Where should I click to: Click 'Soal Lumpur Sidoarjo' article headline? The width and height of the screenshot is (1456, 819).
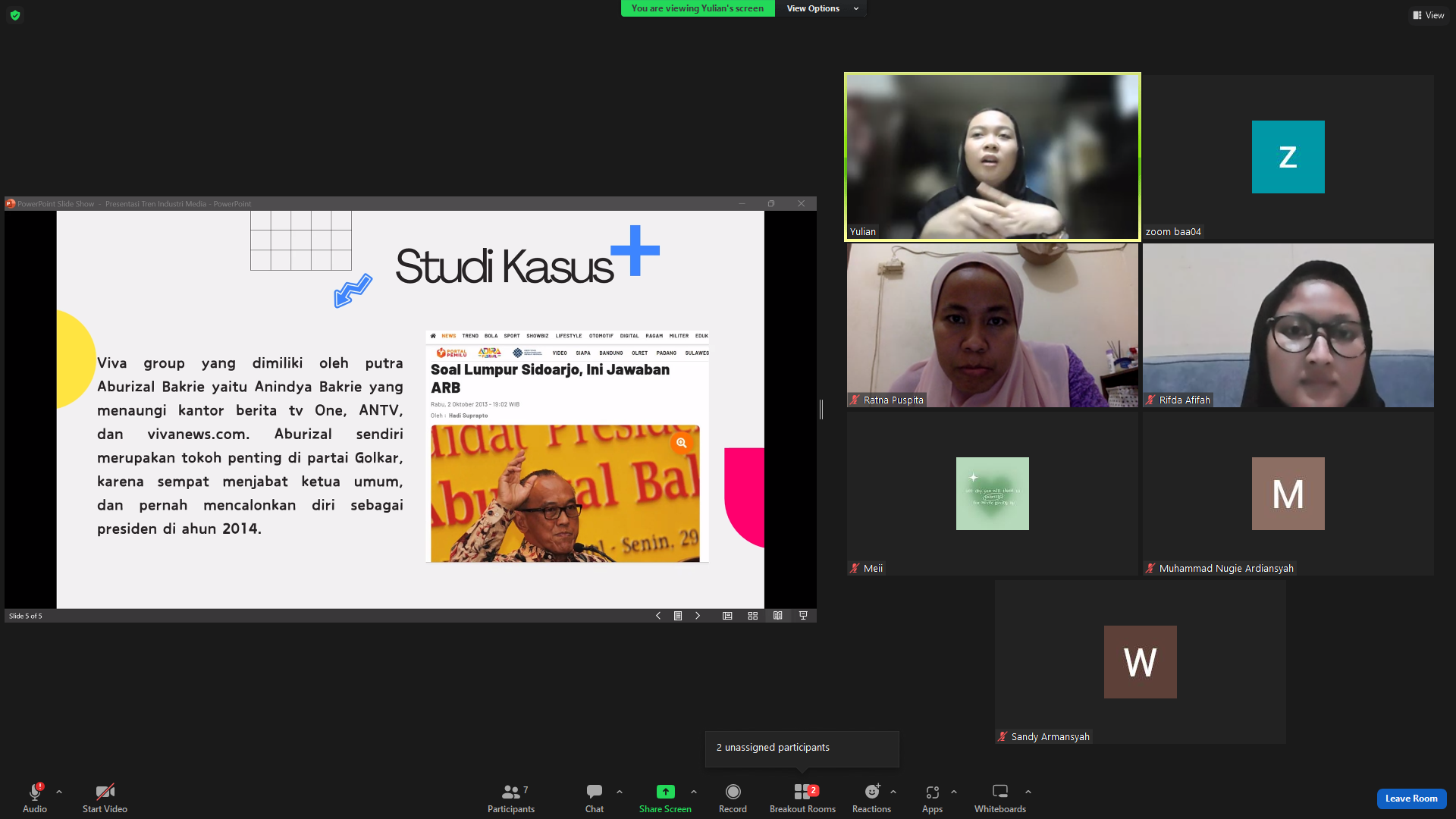(x=550, y=378)
